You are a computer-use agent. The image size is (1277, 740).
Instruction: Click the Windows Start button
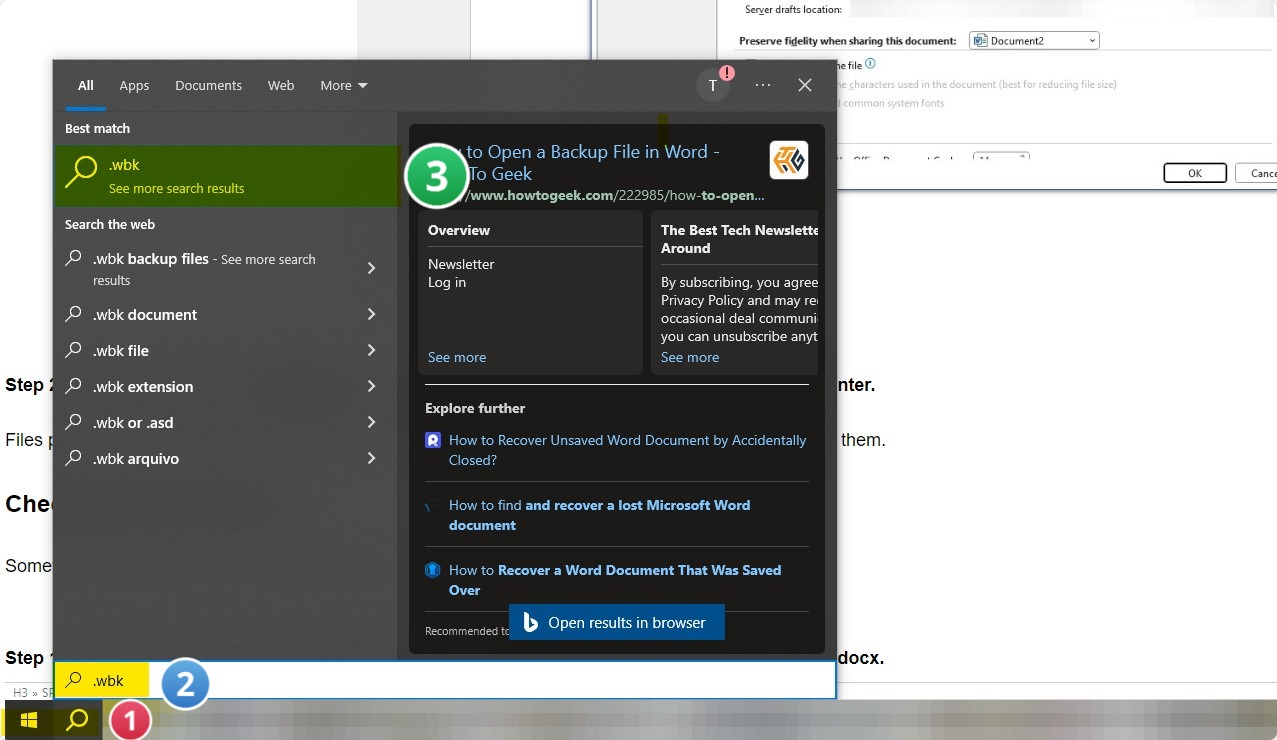(x=28, y=720)
